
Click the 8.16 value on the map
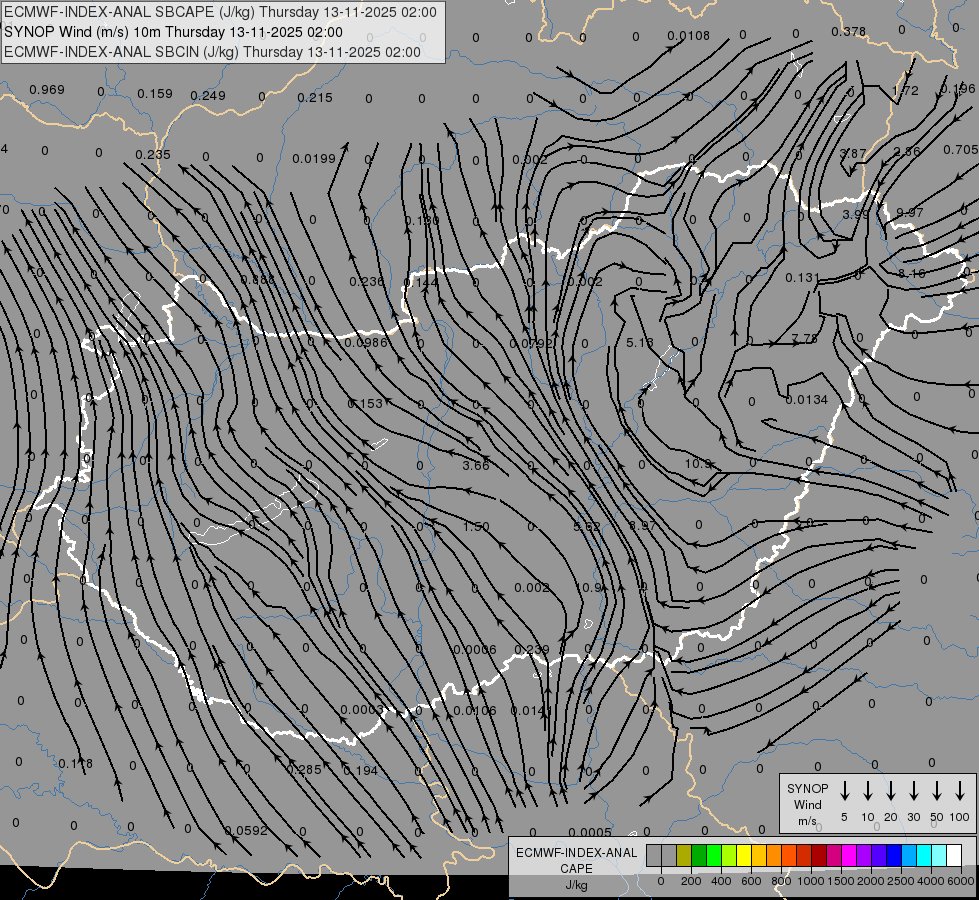coord(912,273)
